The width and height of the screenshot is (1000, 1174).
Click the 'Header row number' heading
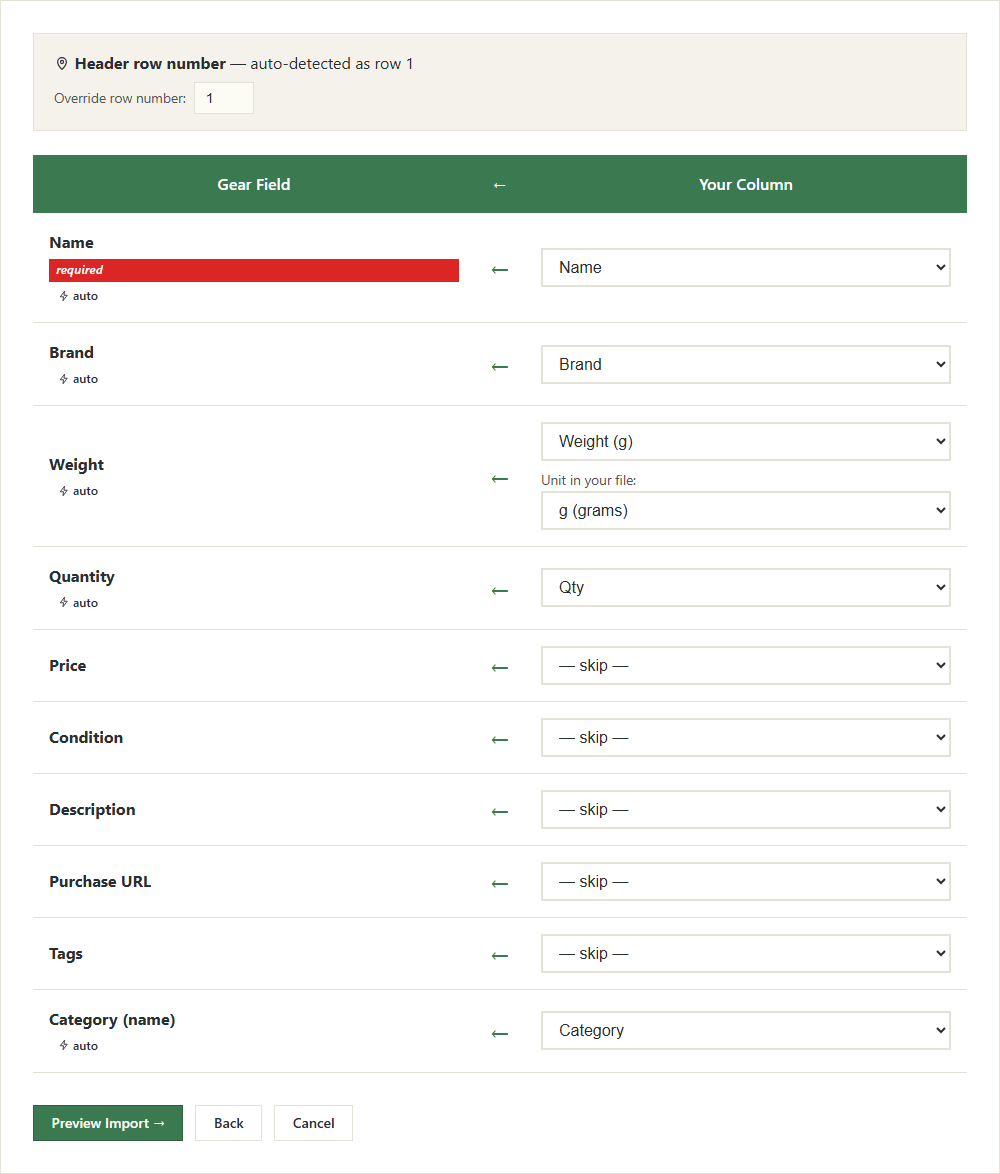pyautogui.click(x=150, y=64)
